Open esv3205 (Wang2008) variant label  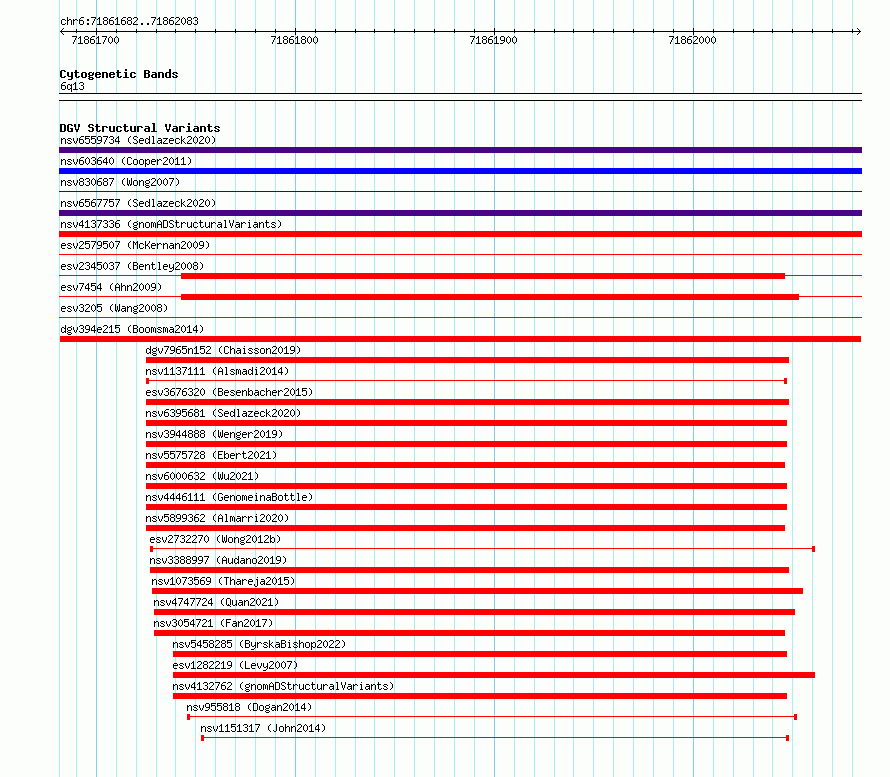coord(114,308)
